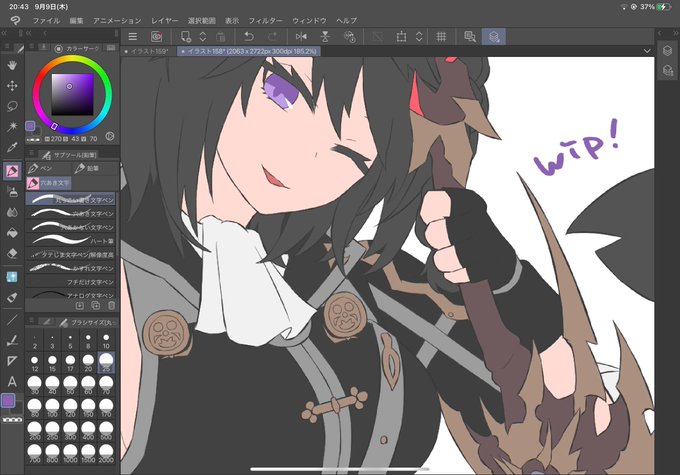Screen dimensions: 680x475
Task: Click the Clip Studio spiral icon in toolbar
Action: 157,37
